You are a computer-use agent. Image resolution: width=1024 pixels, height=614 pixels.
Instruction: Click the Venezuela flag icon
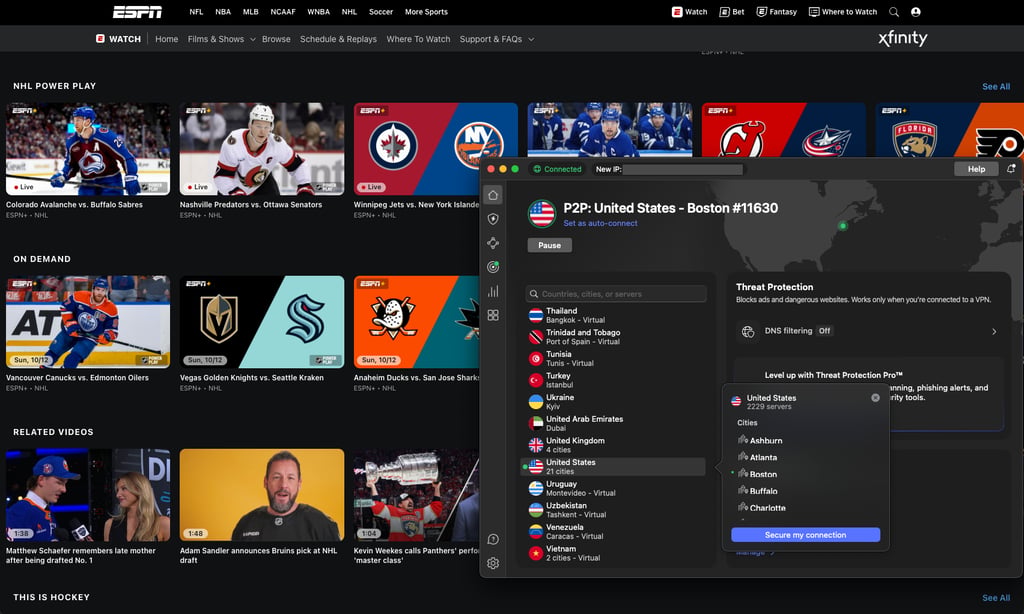pos(536,532)
